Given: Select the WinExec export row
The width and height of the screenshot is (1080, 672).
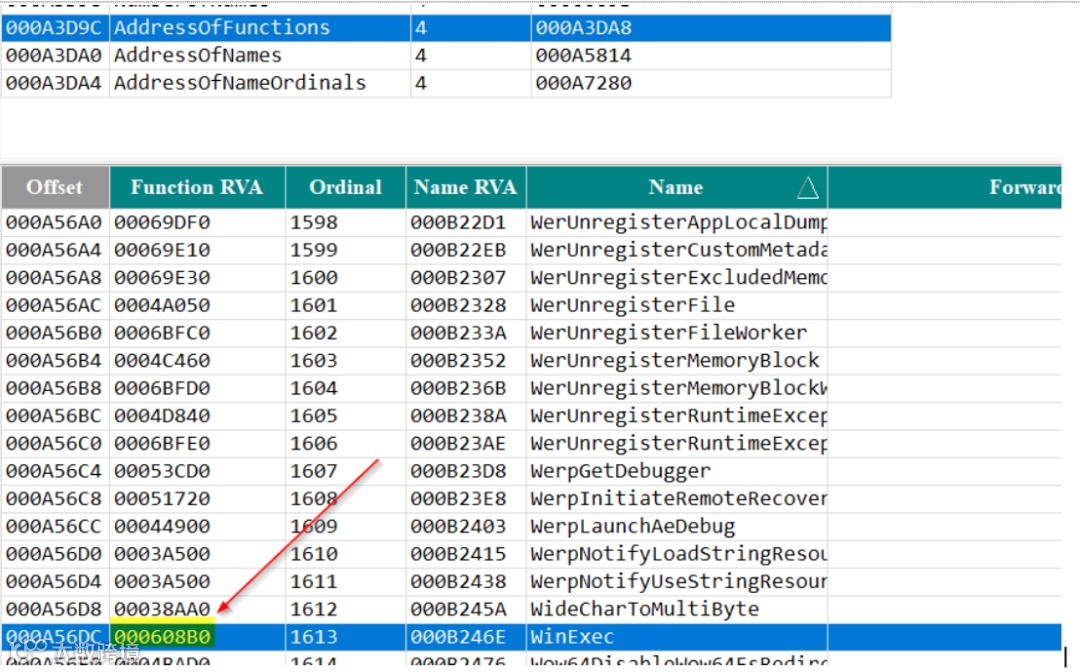Looking at the screenshot, I should (x=531, y=637).
